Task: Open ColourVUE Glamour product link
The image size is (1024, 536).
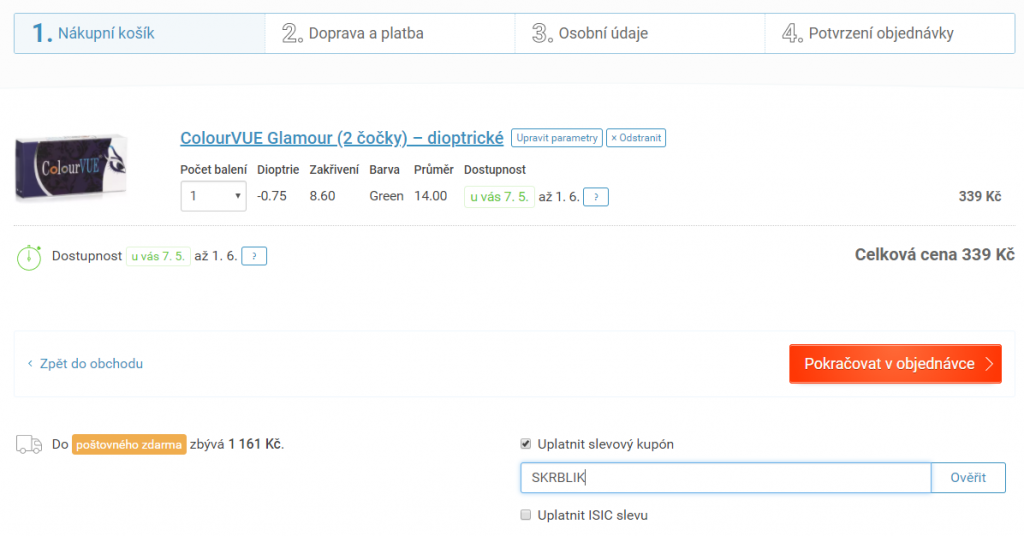Action: point(342,138)
